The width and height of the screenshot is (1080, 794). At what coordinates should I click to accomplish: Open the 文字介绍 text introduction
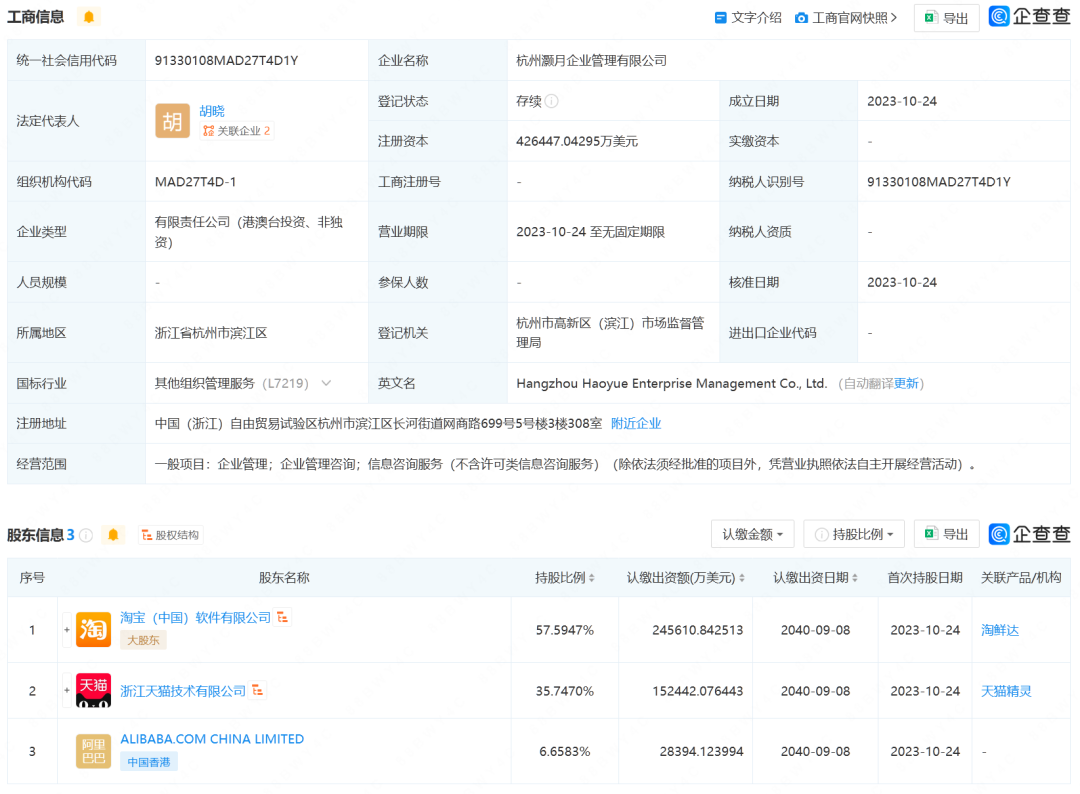748,18
